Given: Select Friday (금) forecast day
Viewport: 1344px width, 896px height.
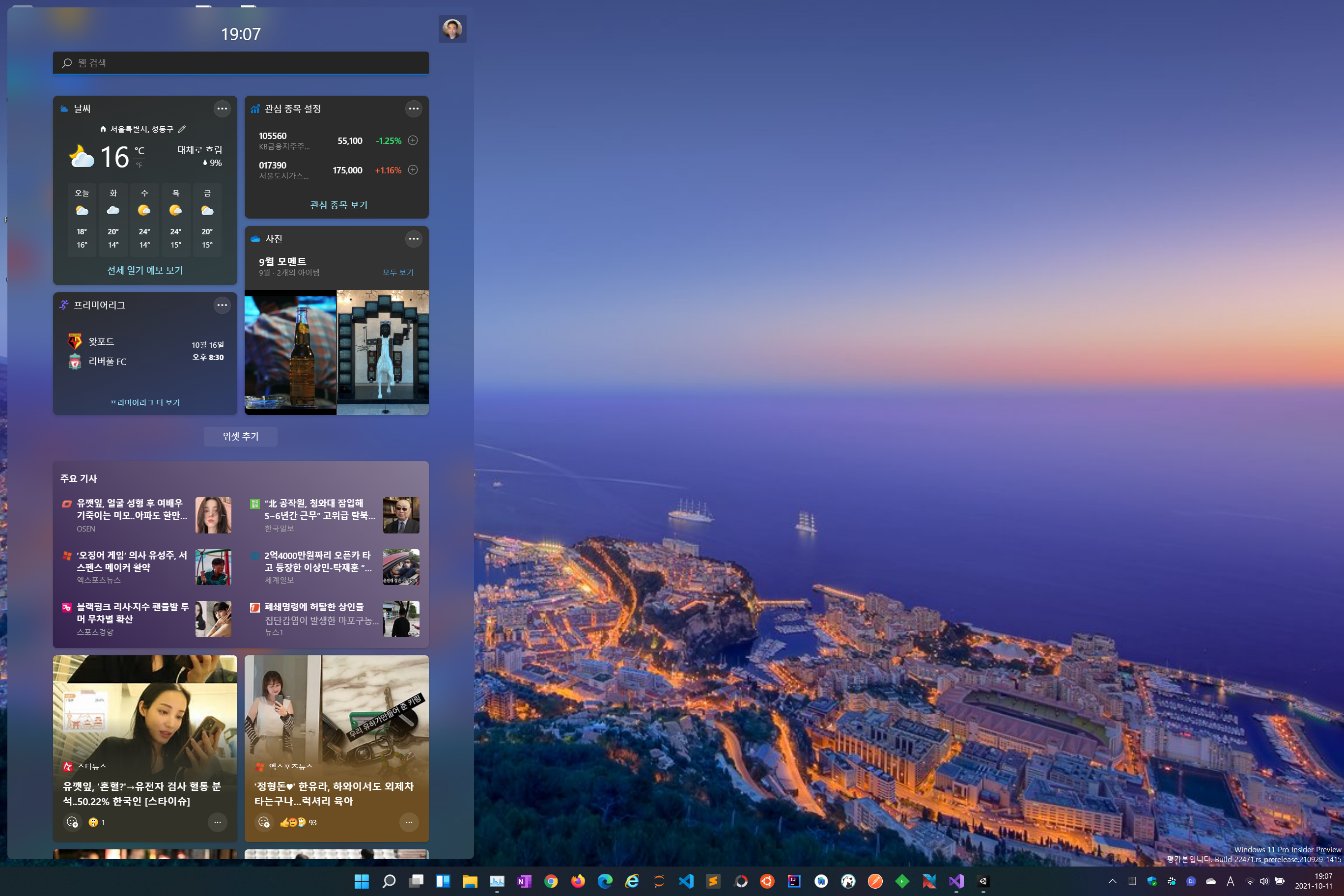Looking at the screenshot, I should click(x=207, y=220).
